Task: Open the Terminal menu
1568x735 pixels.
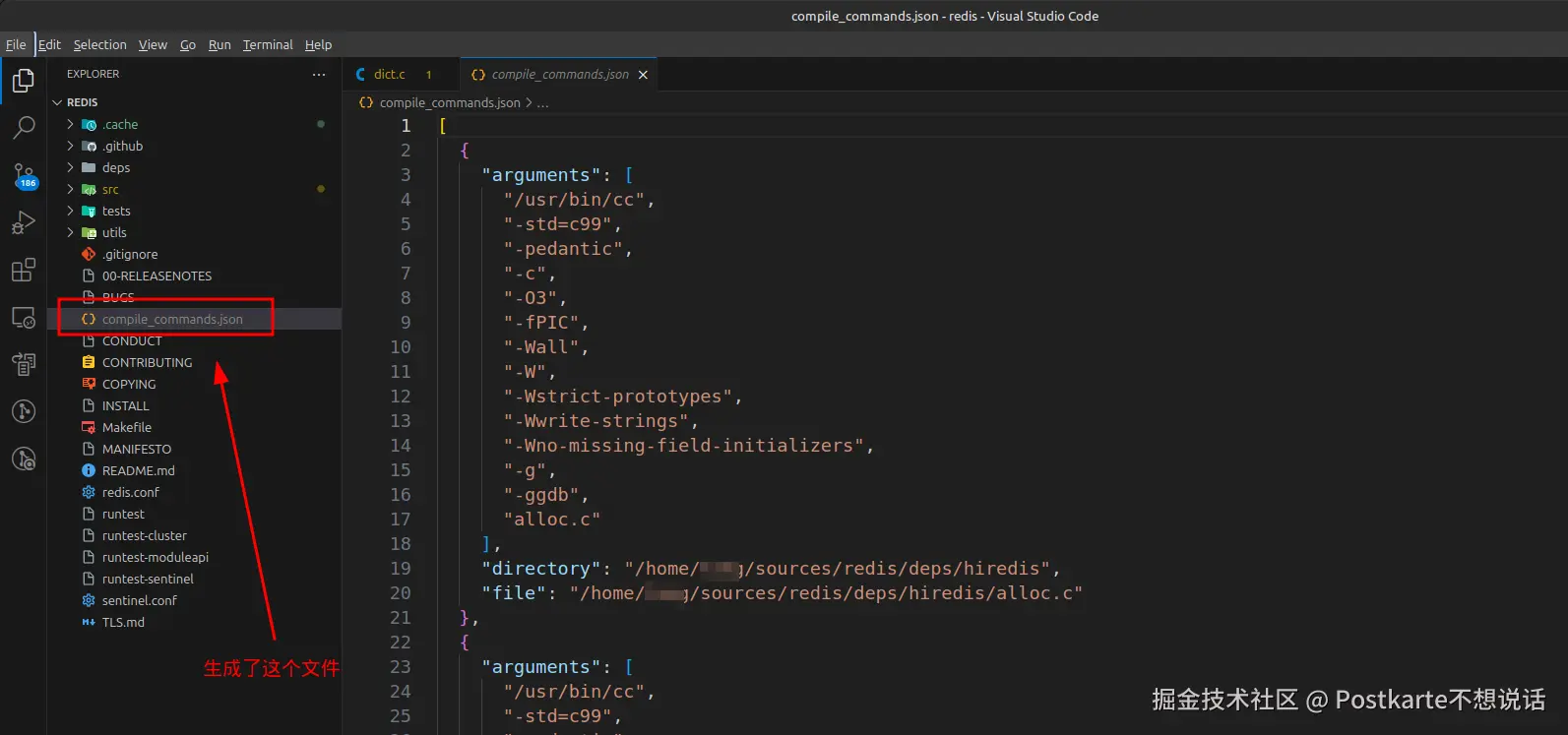Action: tap(268, 44)
